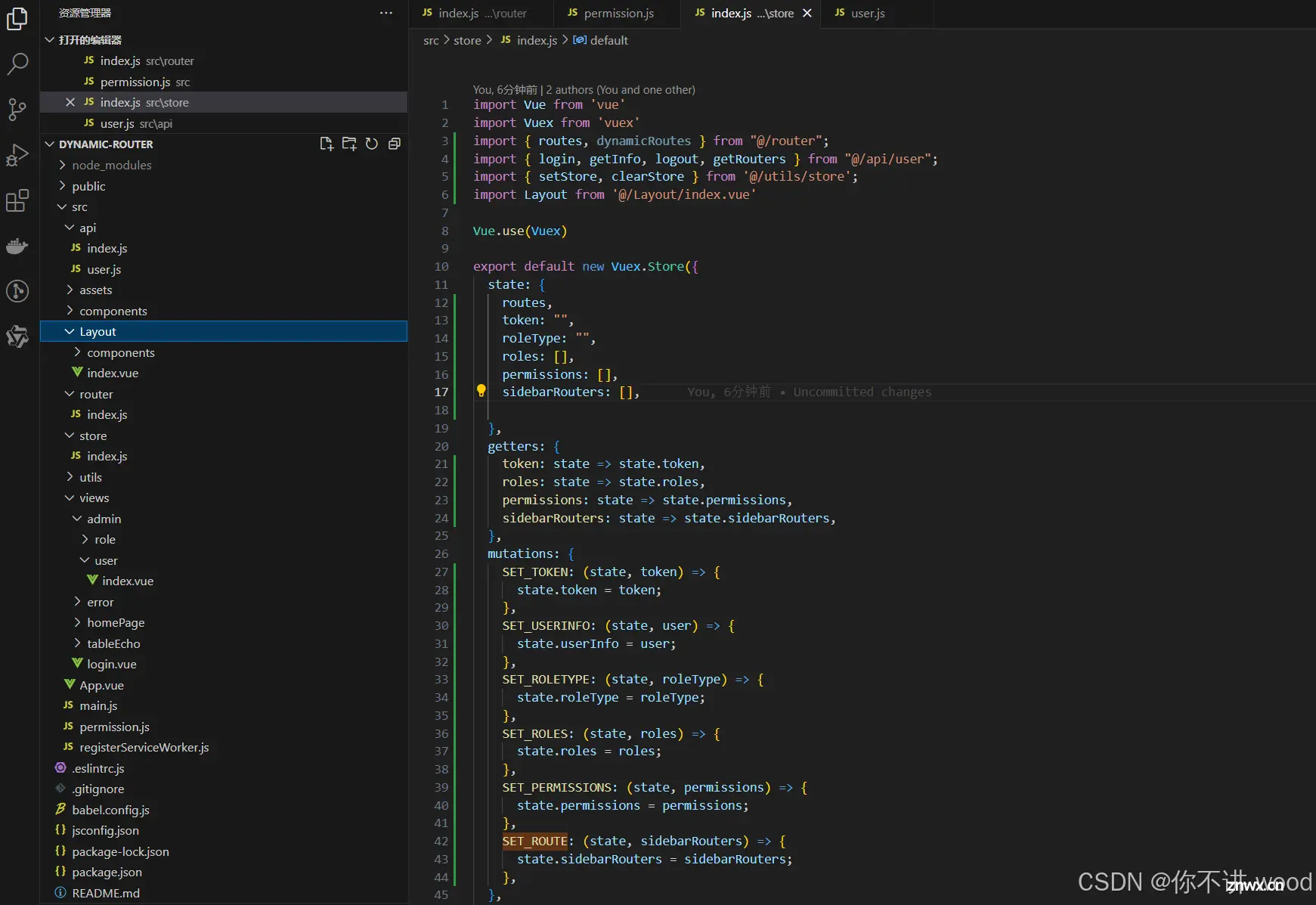Open the Git Graph icon in activity bar
Screen dimensions: 1316x905
click(x=17, y=291)
